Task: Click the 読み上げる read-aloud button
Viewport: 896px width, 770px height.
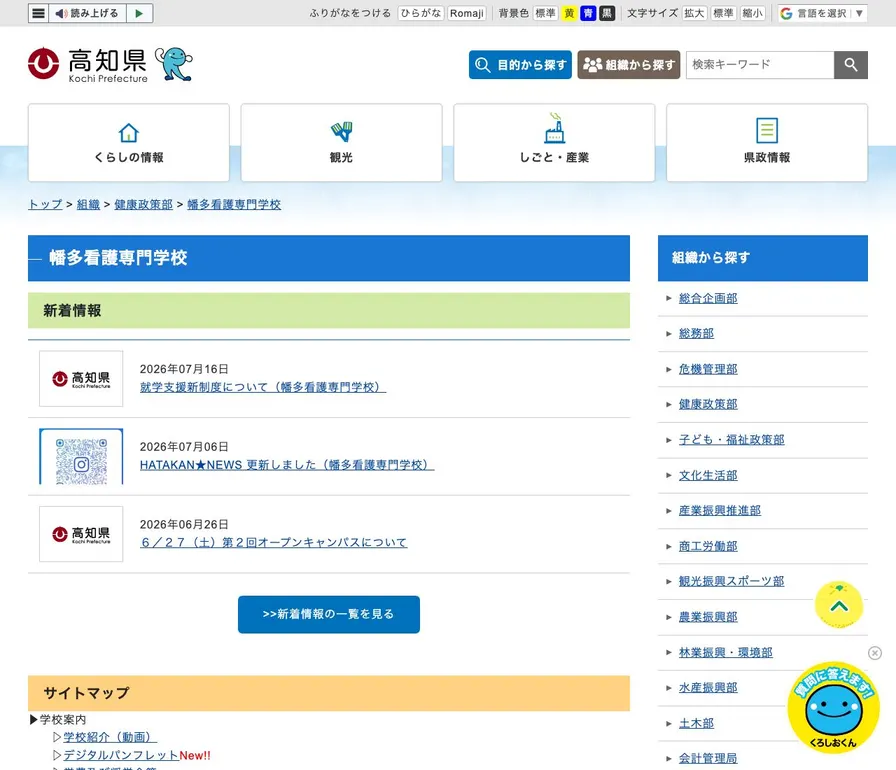Action: point(87,13)
